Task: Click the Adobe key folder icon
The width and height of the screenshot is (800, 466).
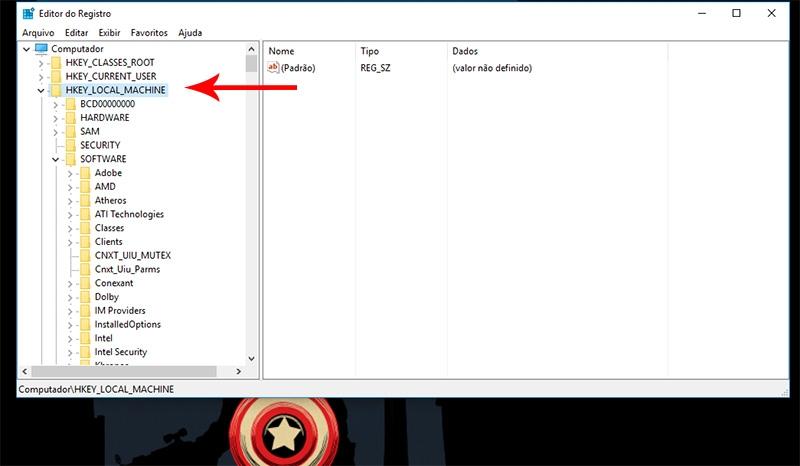Action: point(84,173)
